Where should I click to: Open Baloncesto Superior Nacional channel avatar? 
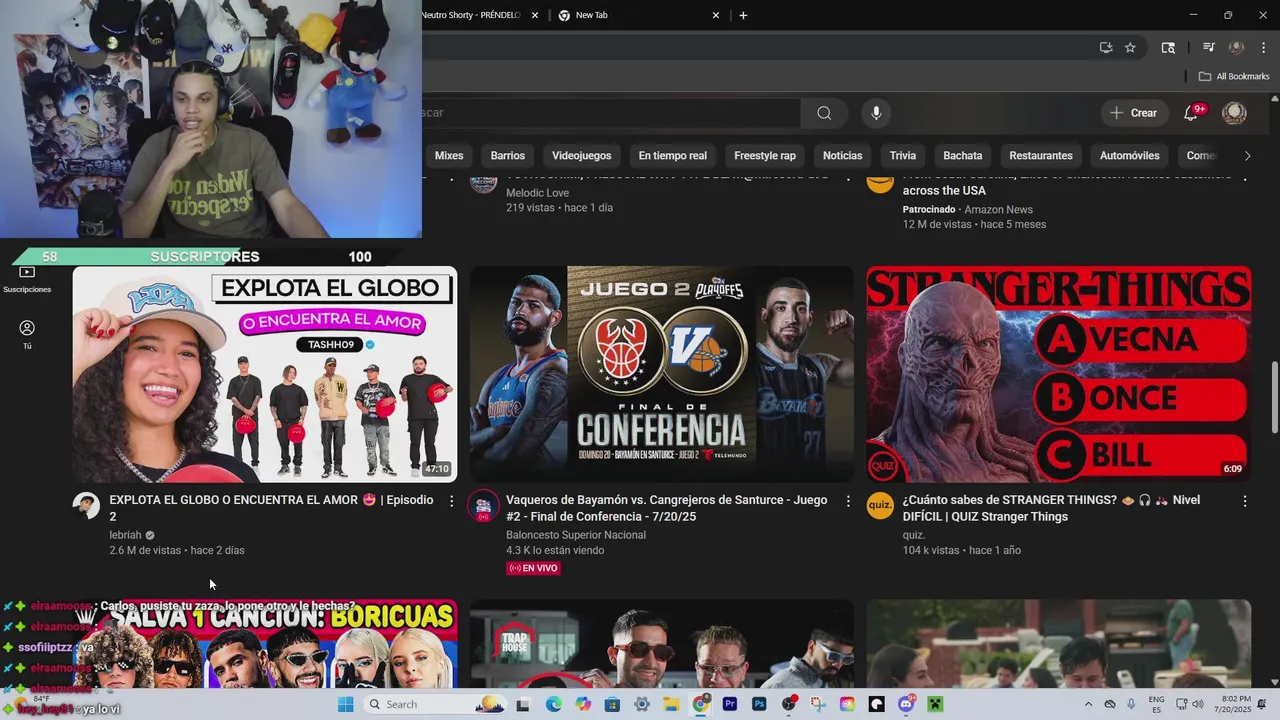tap(483, 506)
